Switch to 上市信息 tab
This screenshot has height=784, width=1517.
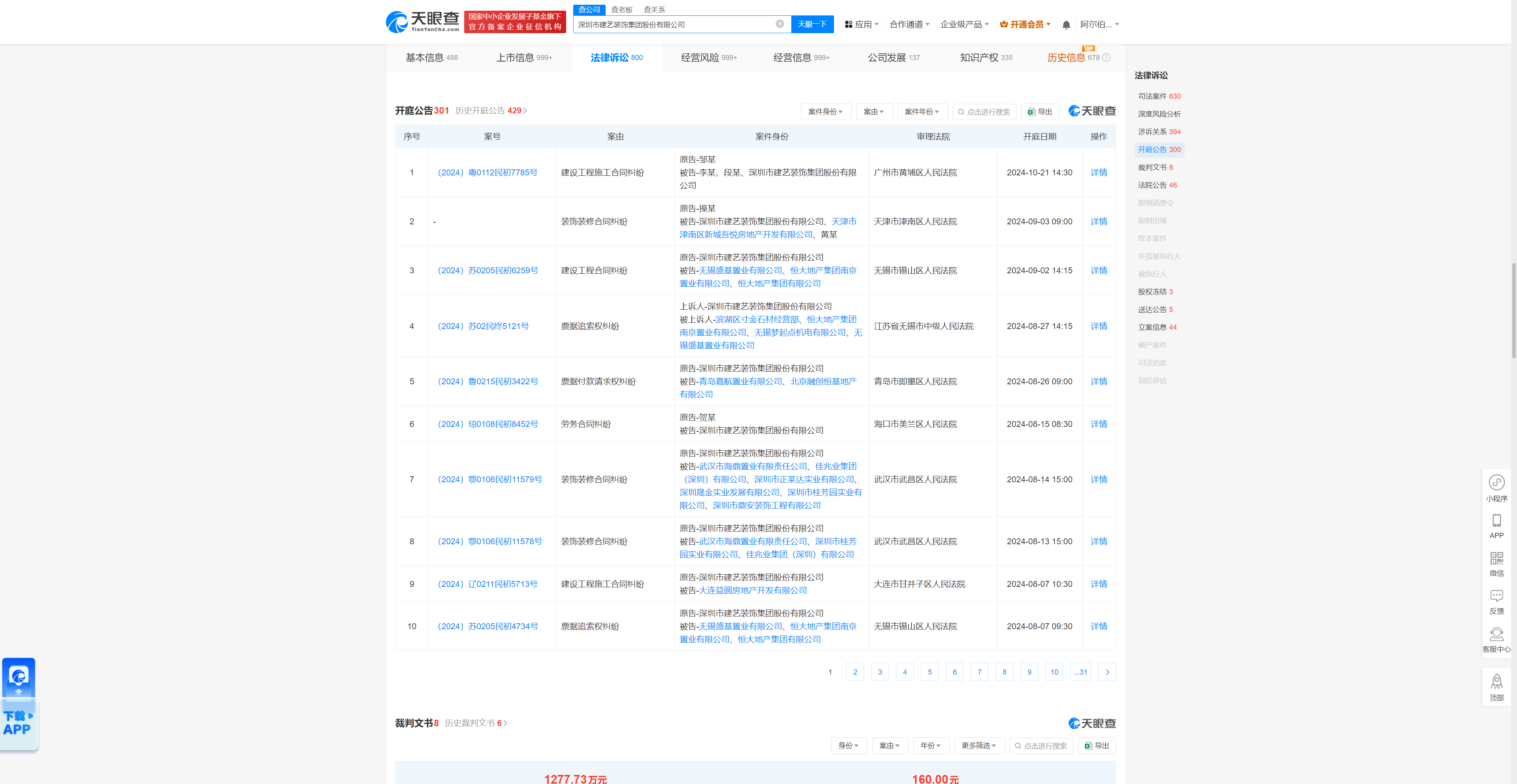point(524,58)
